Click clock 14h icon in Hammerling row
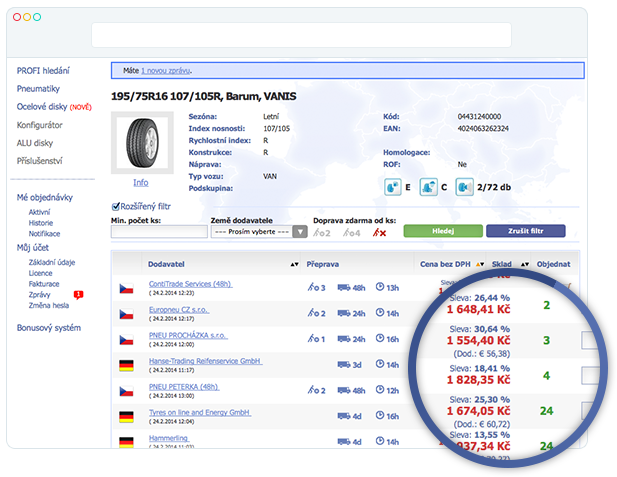 (x=387, y=441)
